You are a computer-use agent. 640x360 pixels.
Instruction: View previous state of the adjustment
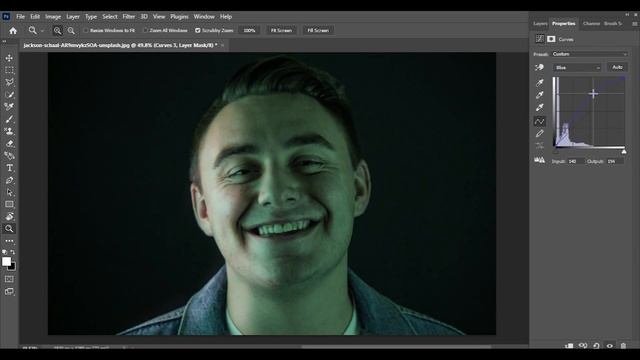coord(583,346)
